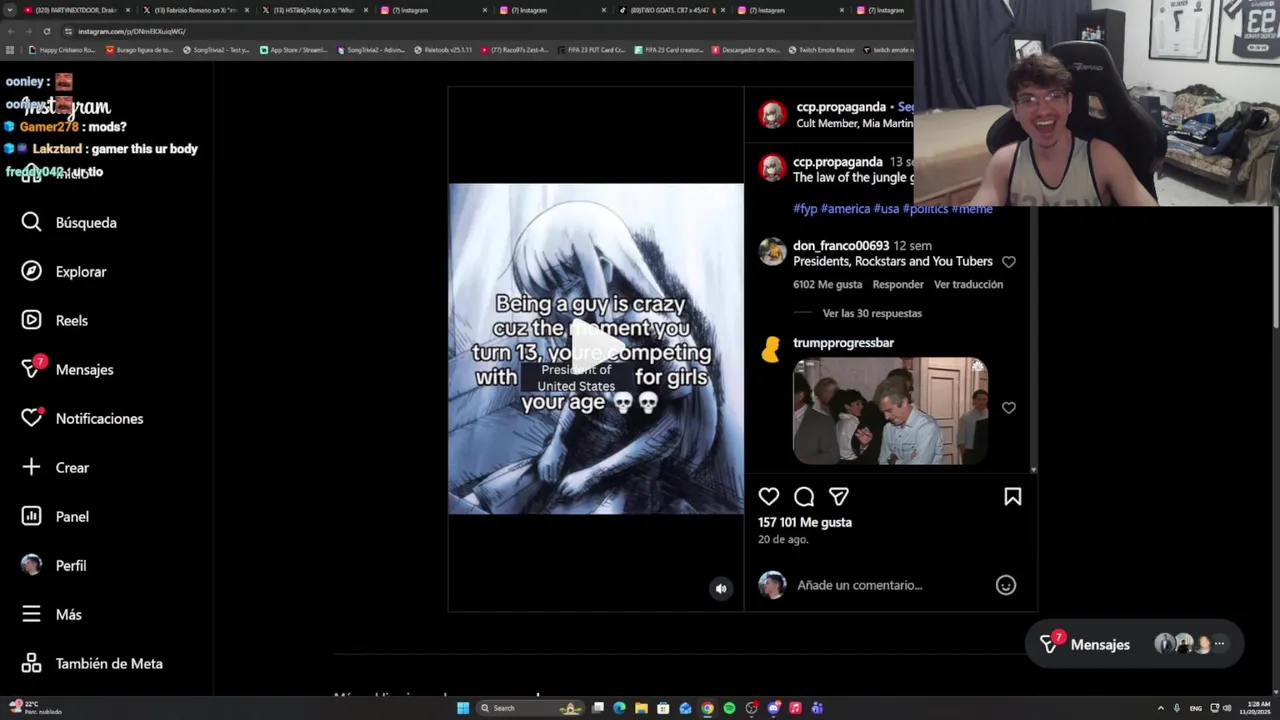Show hidden icons in system tray
This screenshot has width=1280, height=720.
1160,708
